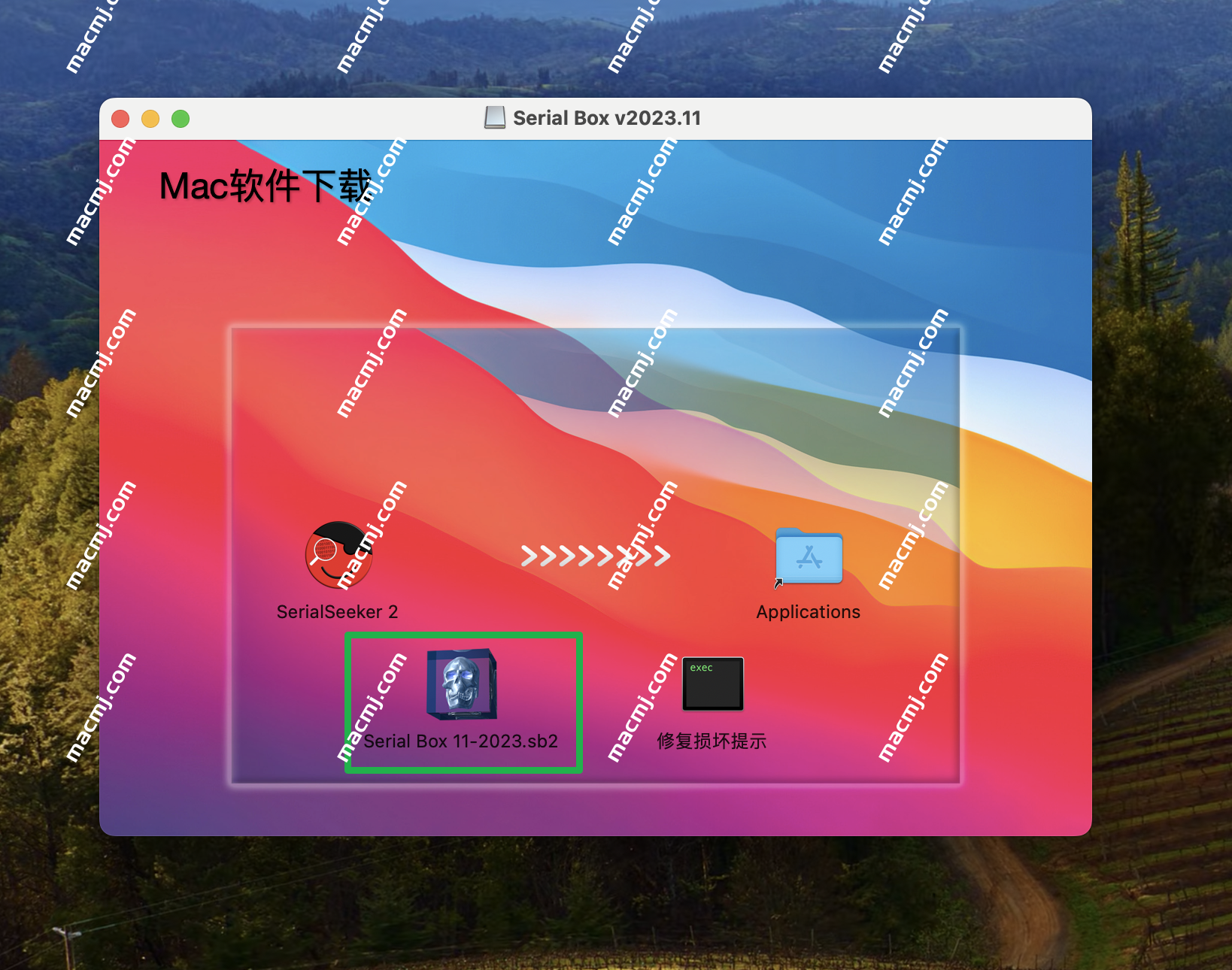
Task: Zoom the window with the green button
Action: 181,119
